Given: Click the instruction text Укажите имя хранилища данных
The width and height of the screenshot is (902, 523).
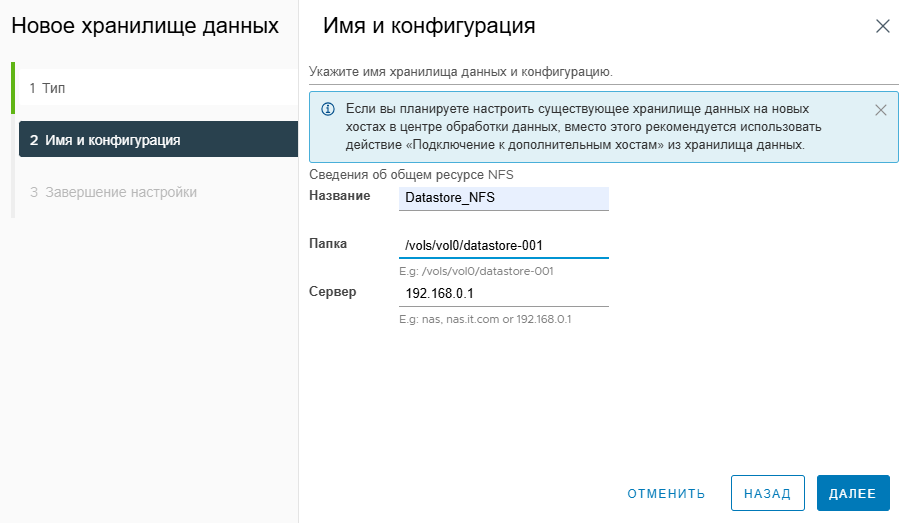Looking at the screenshot, I should pyautogui.click(x=461, y=72).
